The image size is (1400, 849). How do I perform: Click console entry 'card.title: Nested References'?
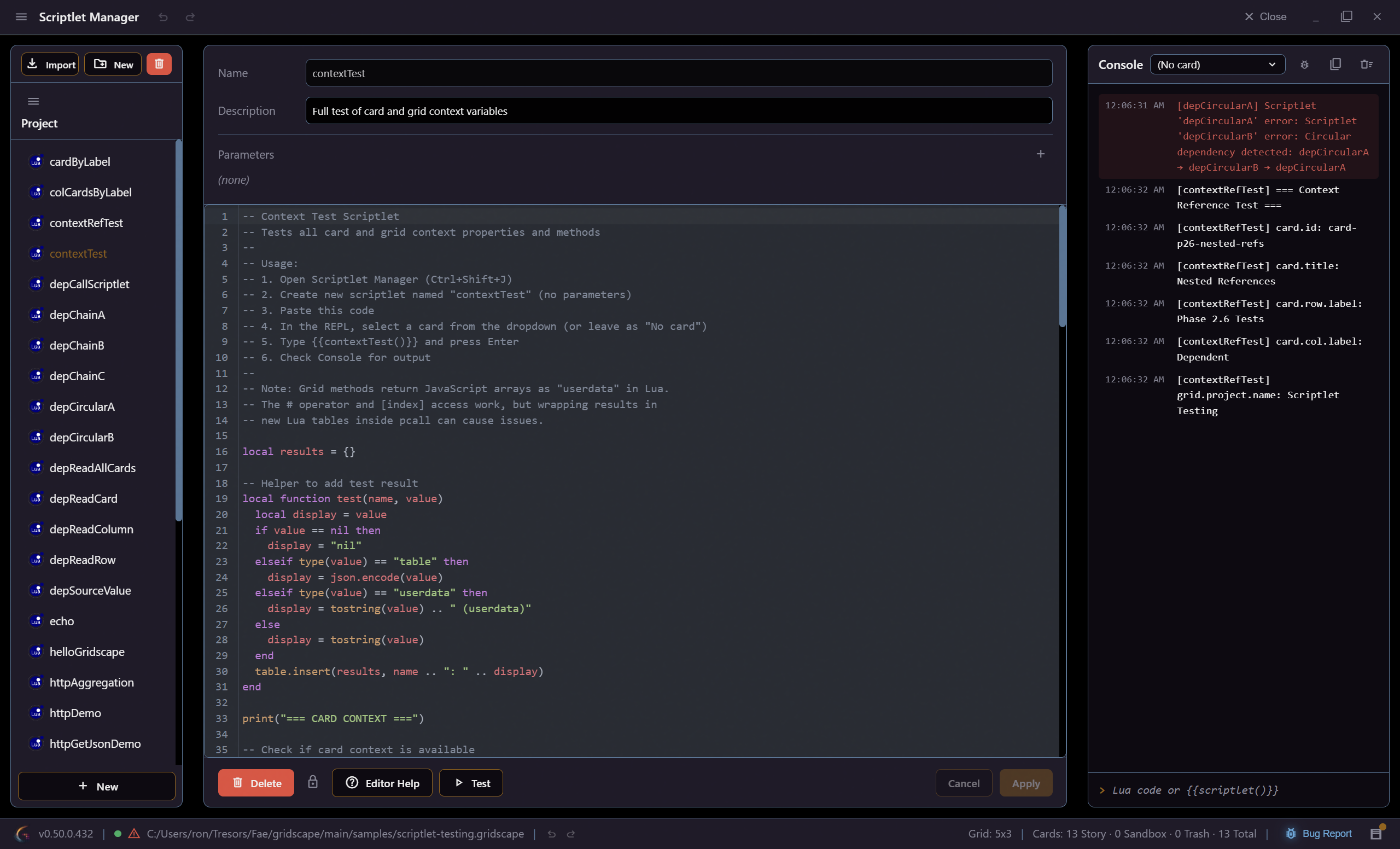[1239, 274]
